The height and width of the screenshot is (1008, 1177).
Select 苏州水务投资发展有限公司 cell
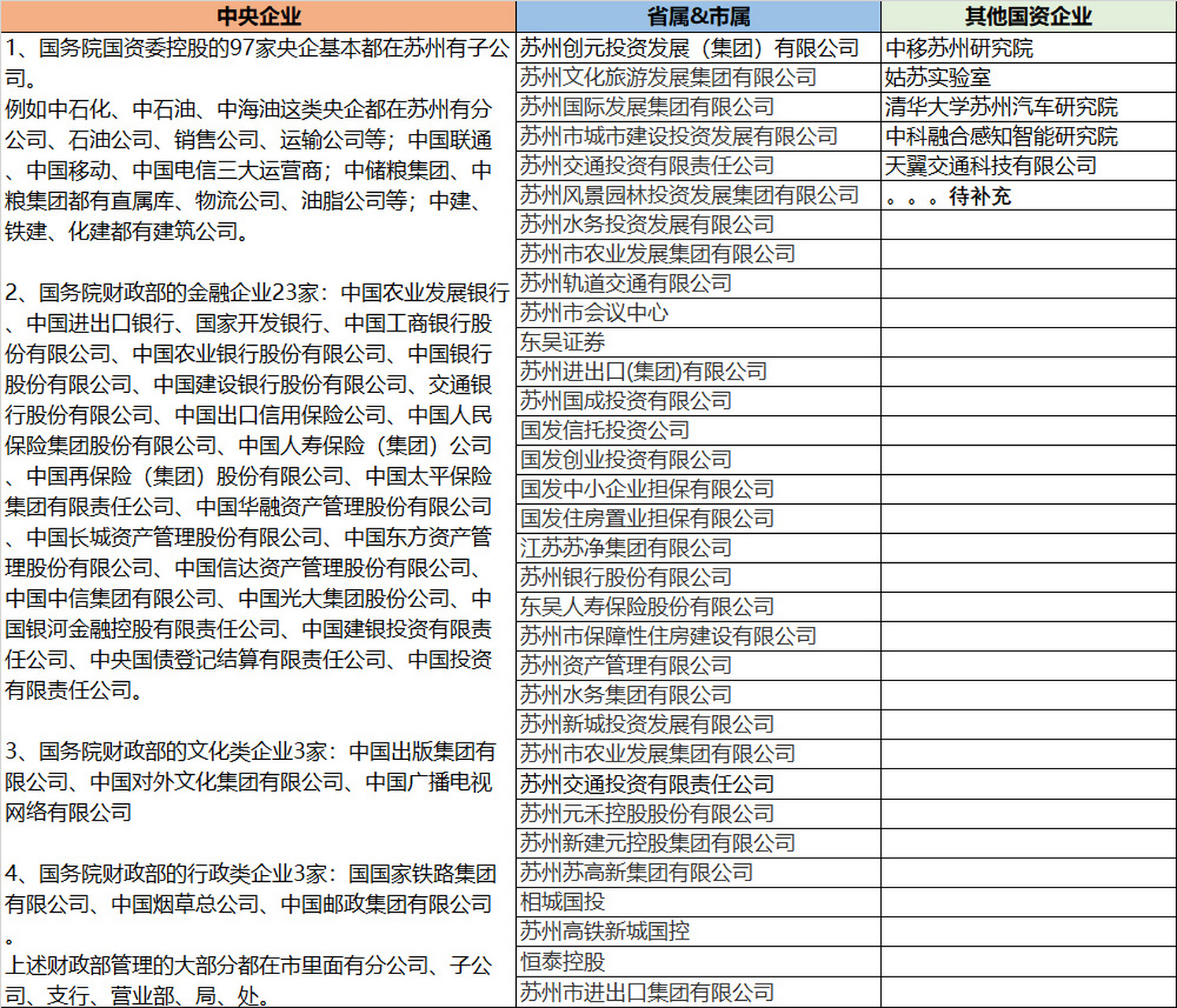tap(698, 224)
